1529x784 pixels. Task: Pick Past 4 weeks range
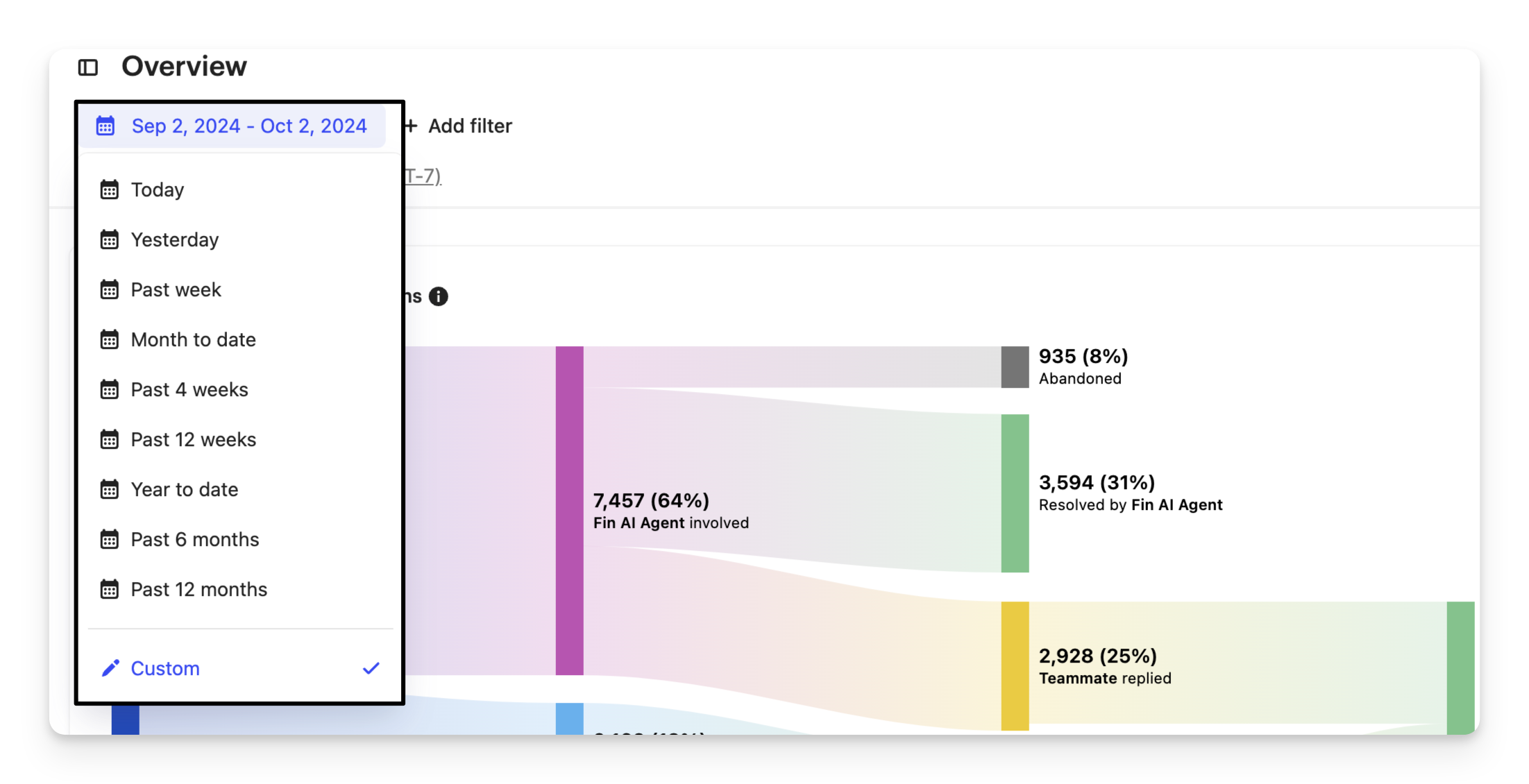[x=189, y=390]
